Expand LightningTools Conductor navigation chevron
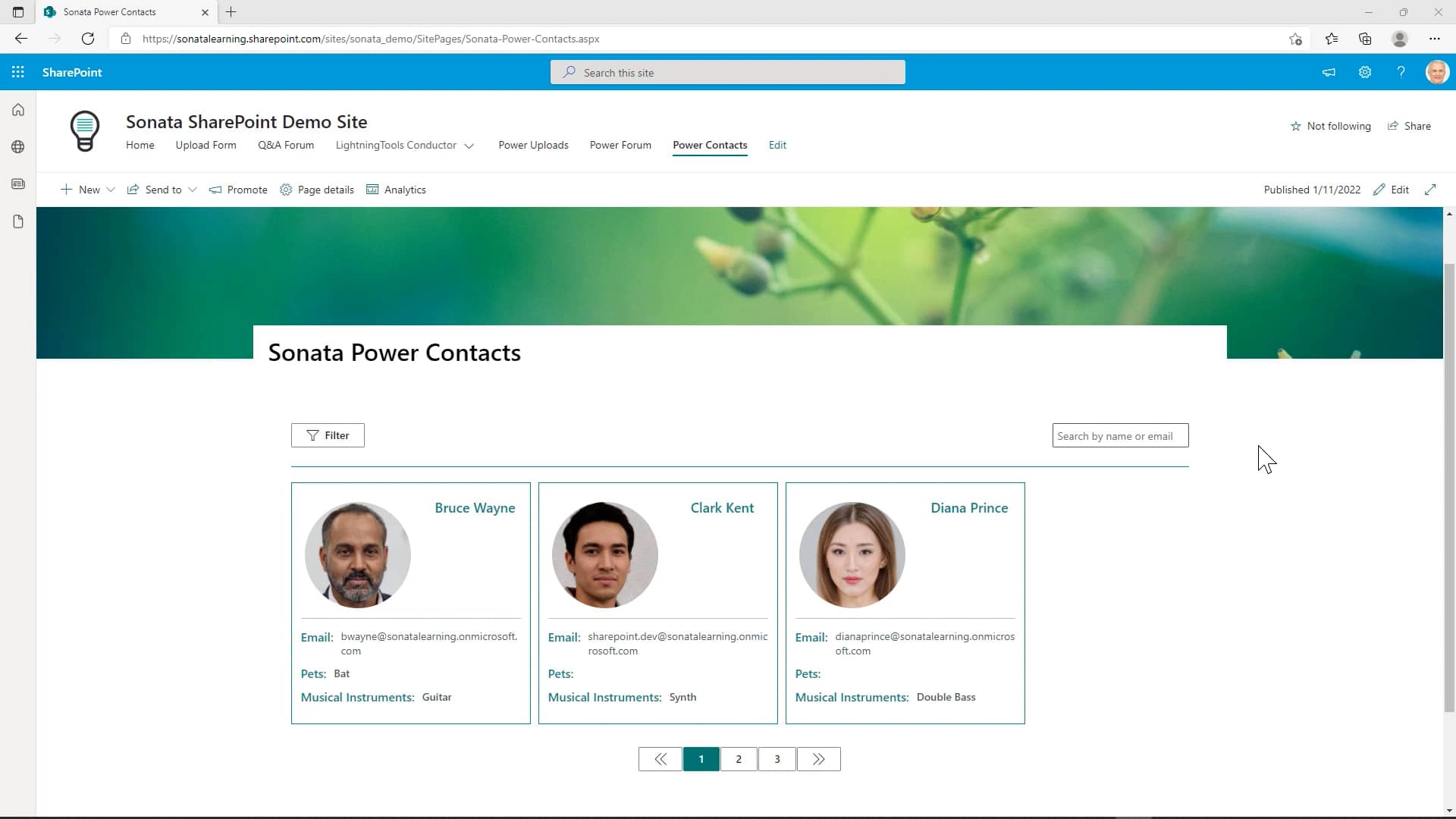Image resolution: width=1456 pixels, height=819 pixels. pyautogui.click(x=469, y=146)
